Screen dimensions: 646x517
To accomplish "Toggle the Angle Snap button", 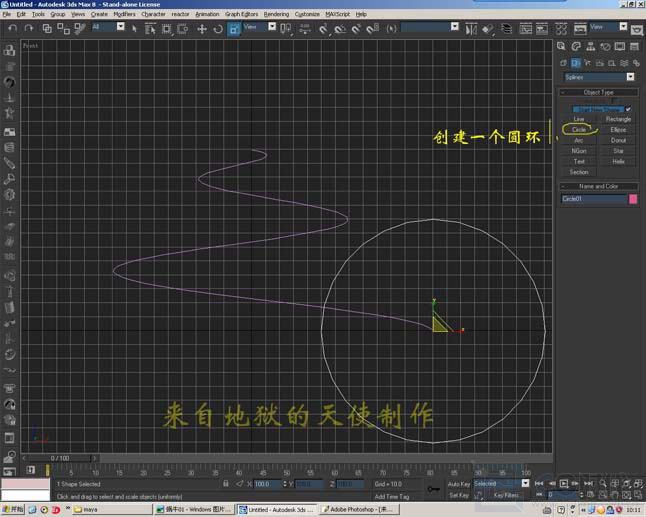I will click(x=340, y=29).
